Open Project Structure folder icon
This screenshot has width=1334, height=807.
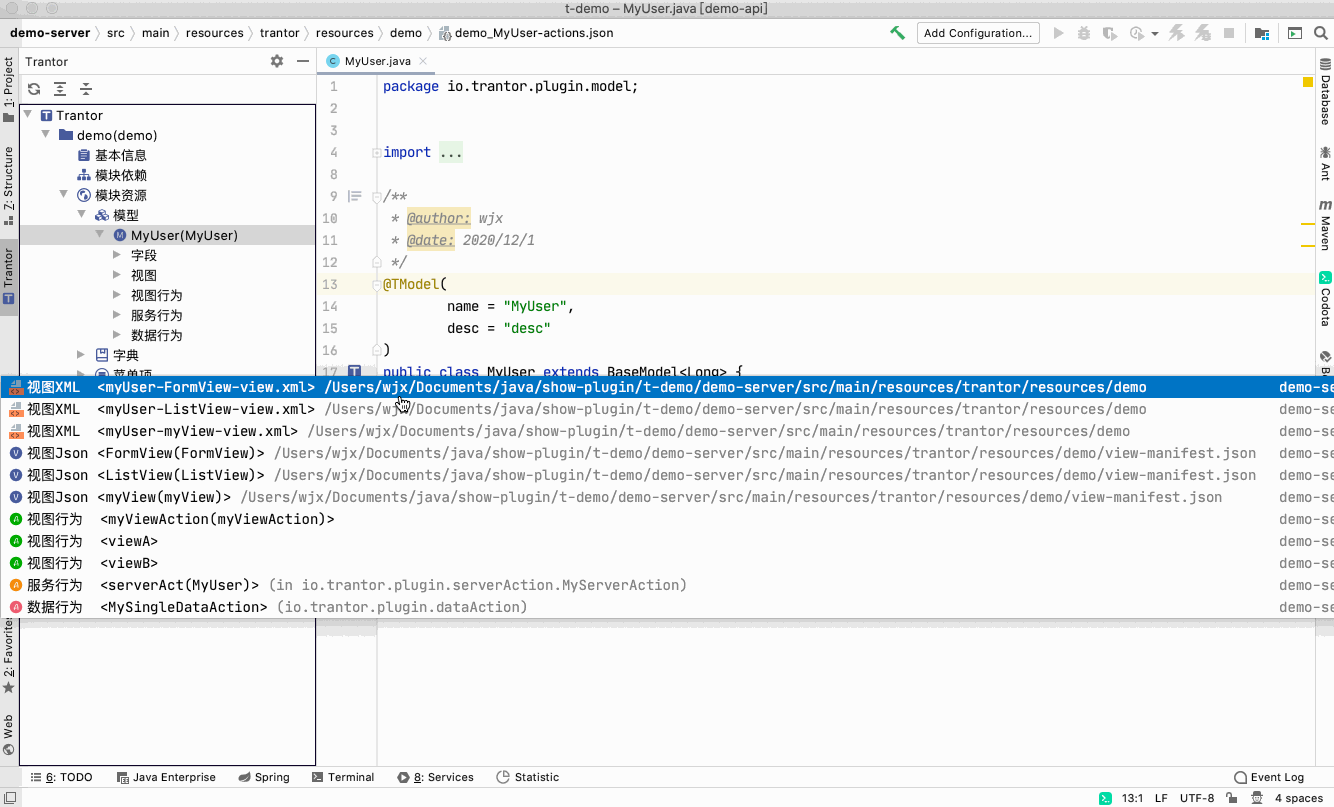(x=1262, y=33)
